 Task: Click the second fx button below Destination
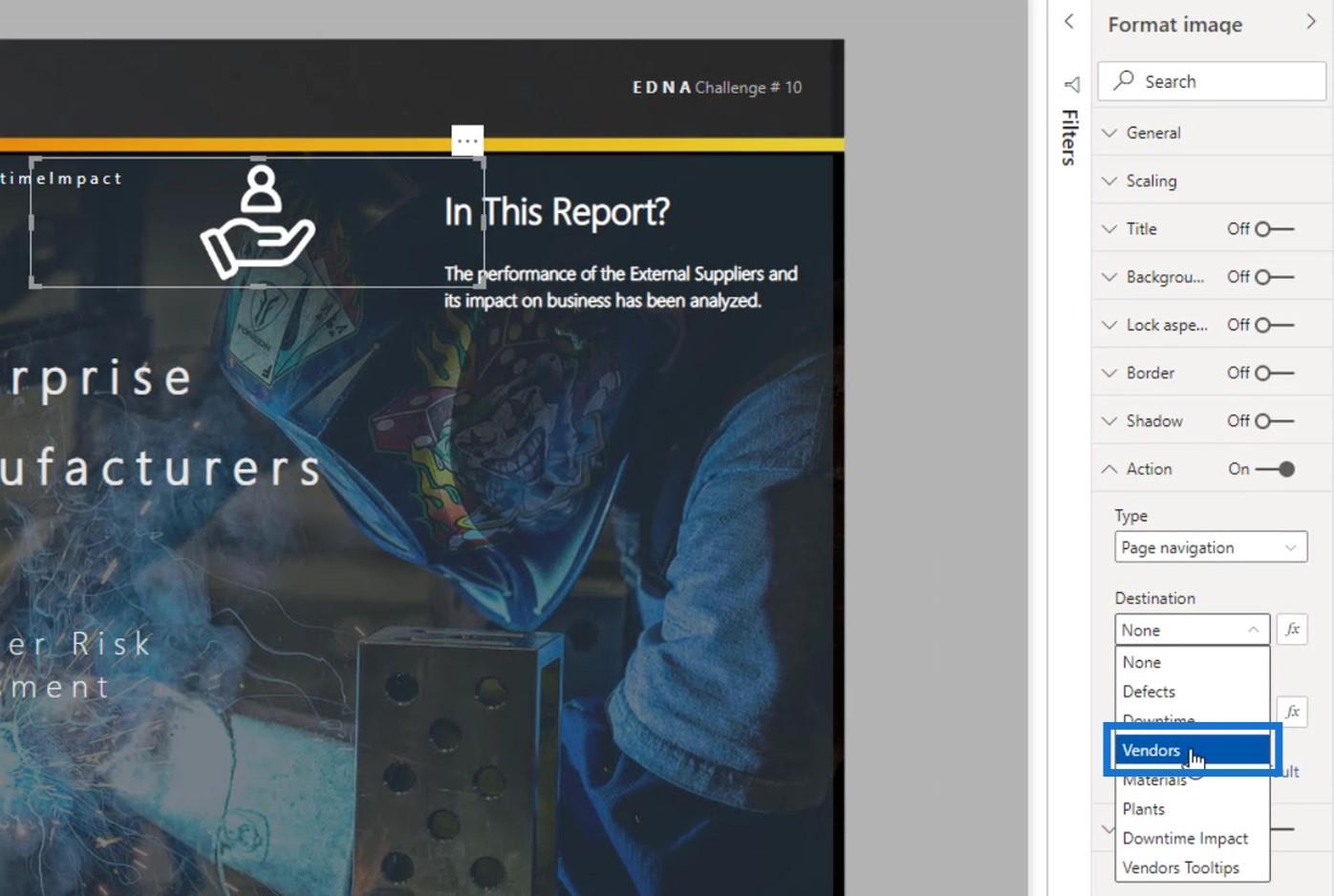point(1292,712)
